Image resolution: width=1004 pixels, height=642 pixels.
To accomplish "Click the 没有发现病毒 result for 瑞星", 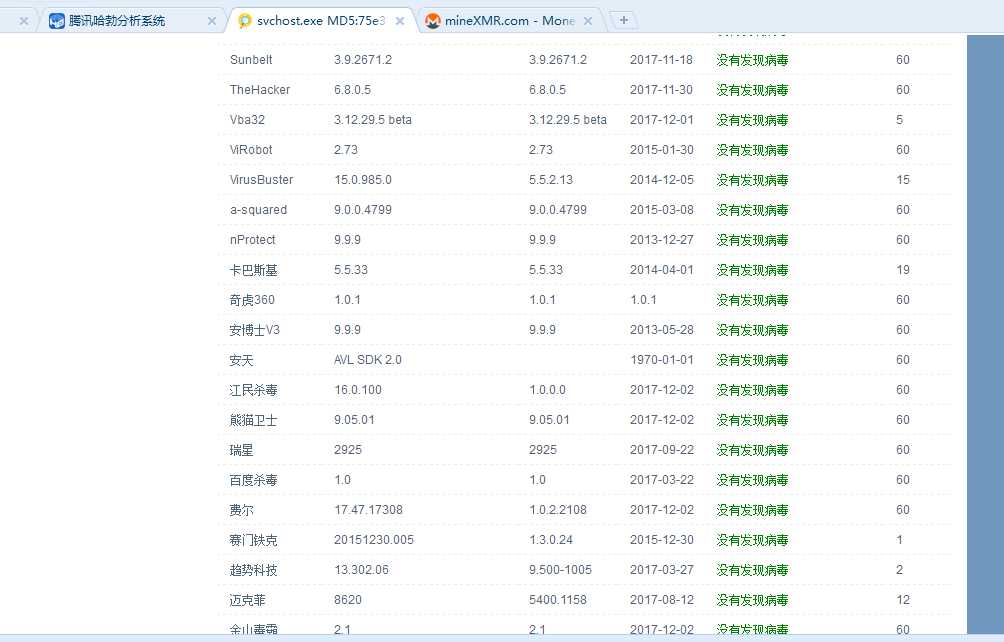I will tap(752, 450).
